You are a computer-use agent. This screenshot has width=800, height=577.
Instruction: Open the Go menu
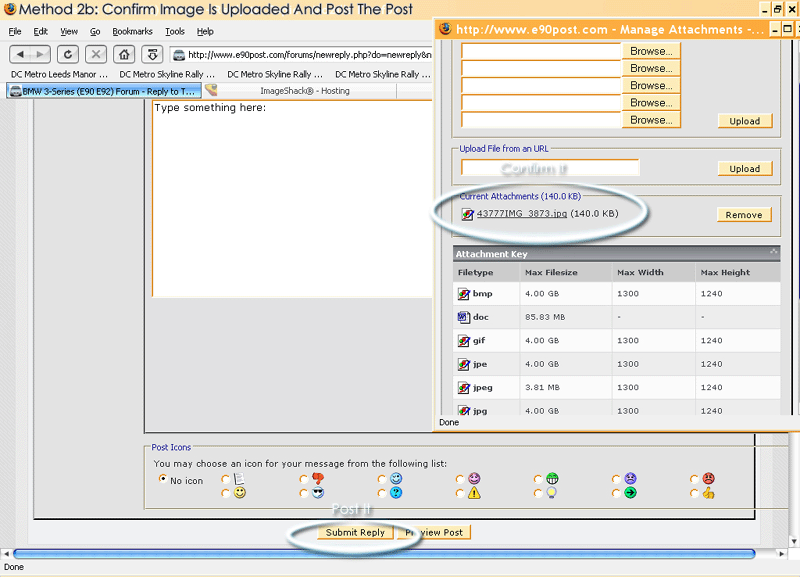[x=95, y=32]
